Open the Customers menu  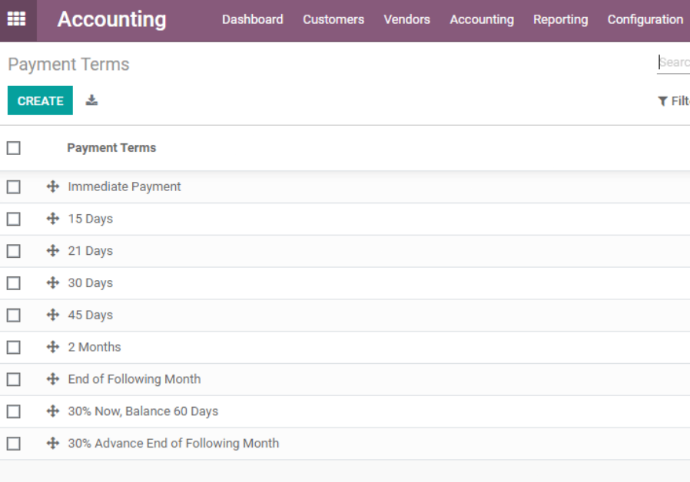pyautogui.click(x=334, y=19)
